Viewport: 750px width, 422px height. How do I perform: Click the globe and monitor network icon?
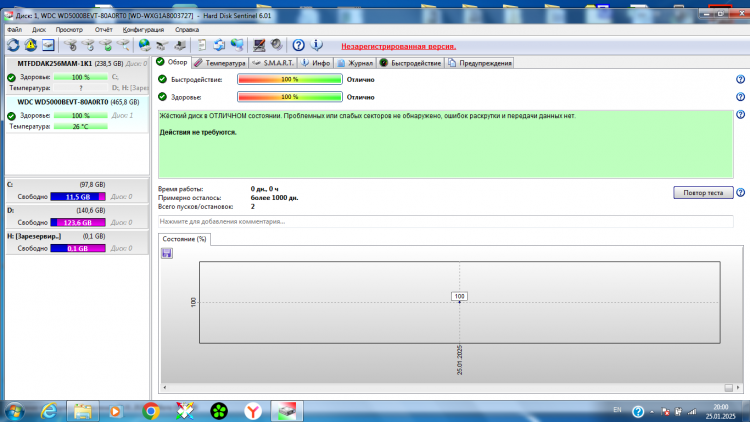click(237, 45)
